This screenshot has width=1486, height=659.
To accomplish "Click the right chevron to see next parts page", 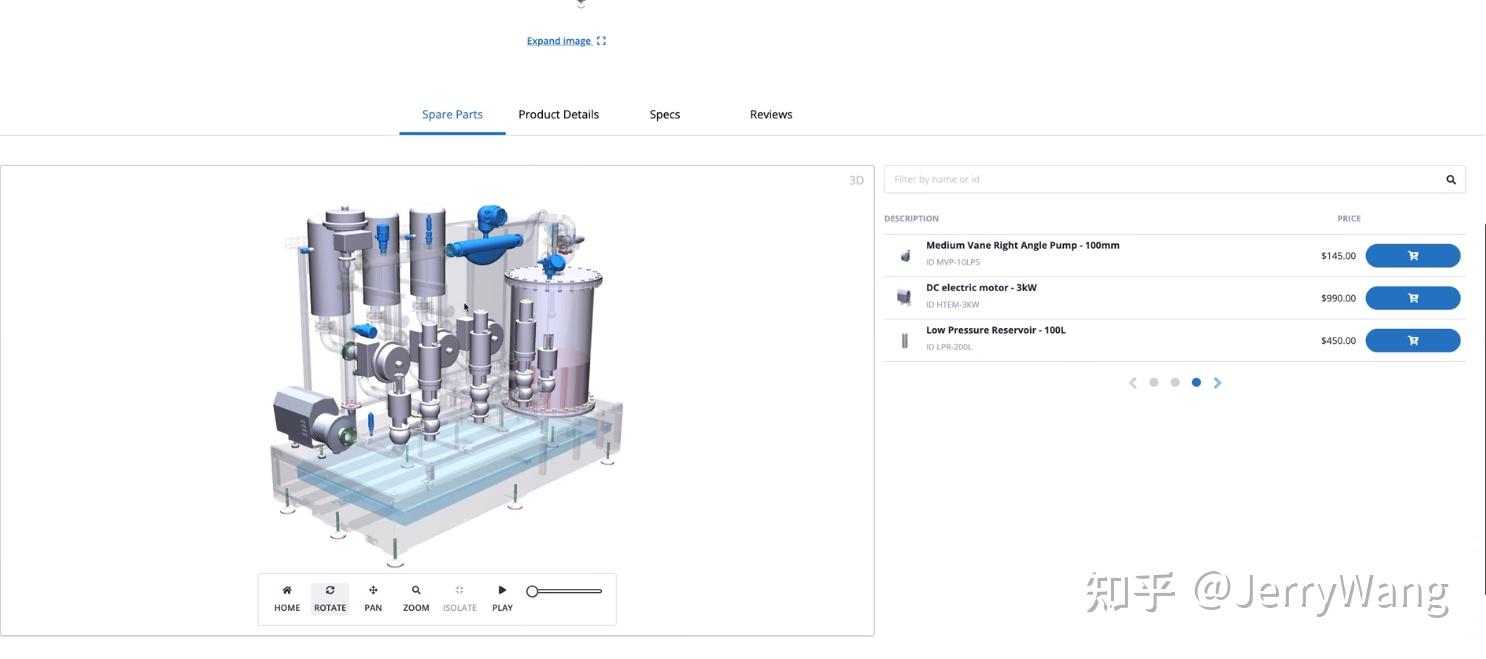I will (x=1218, y=382).
